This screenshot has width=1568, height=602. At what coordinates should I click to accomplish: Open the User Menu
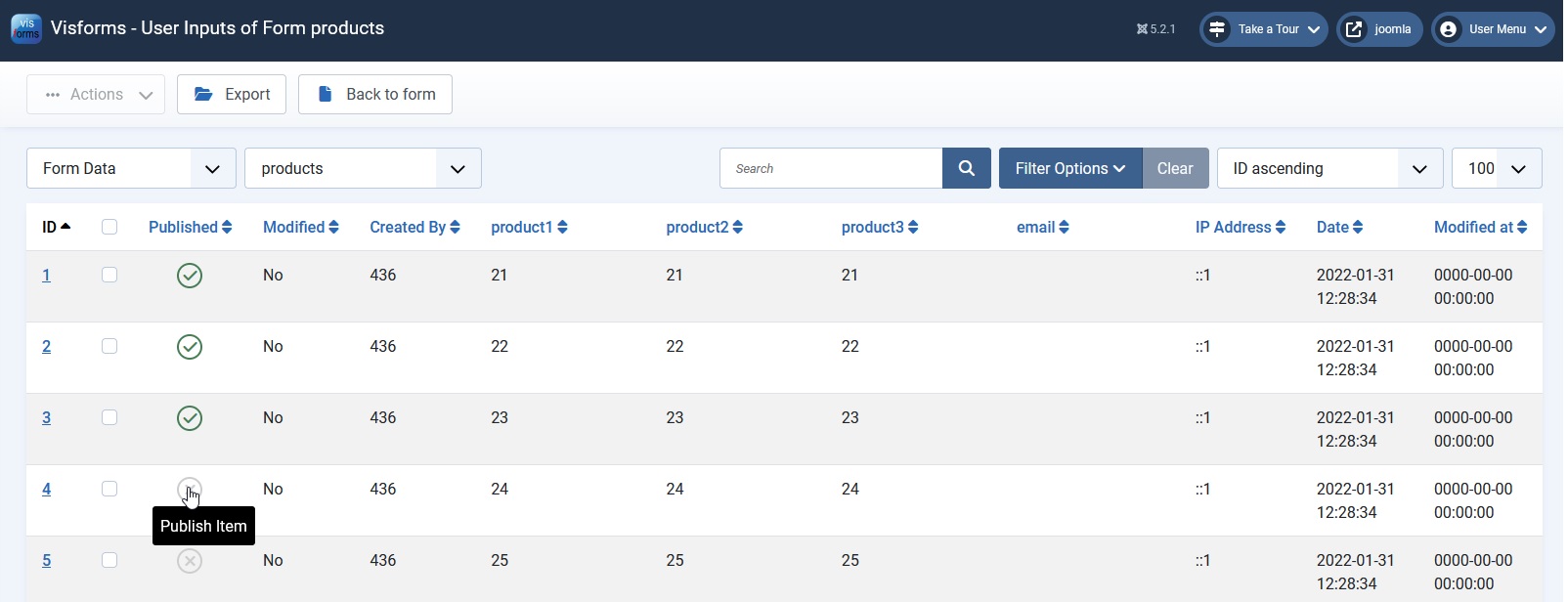click(1492, 29)
